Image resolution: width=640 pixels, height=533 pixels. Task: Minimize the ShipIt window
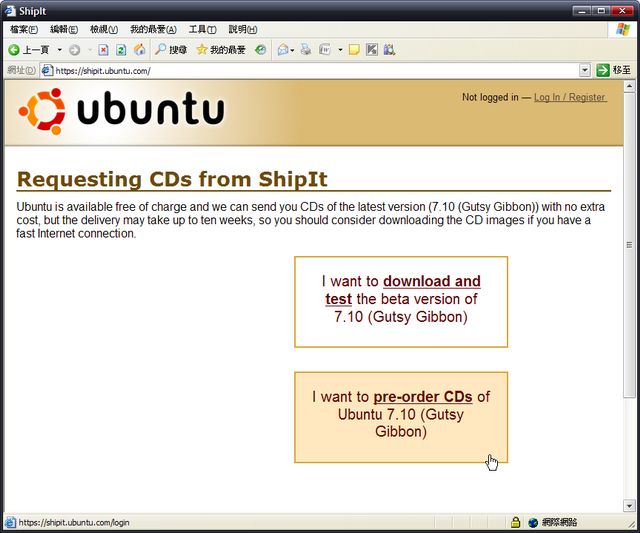[582, 11]
